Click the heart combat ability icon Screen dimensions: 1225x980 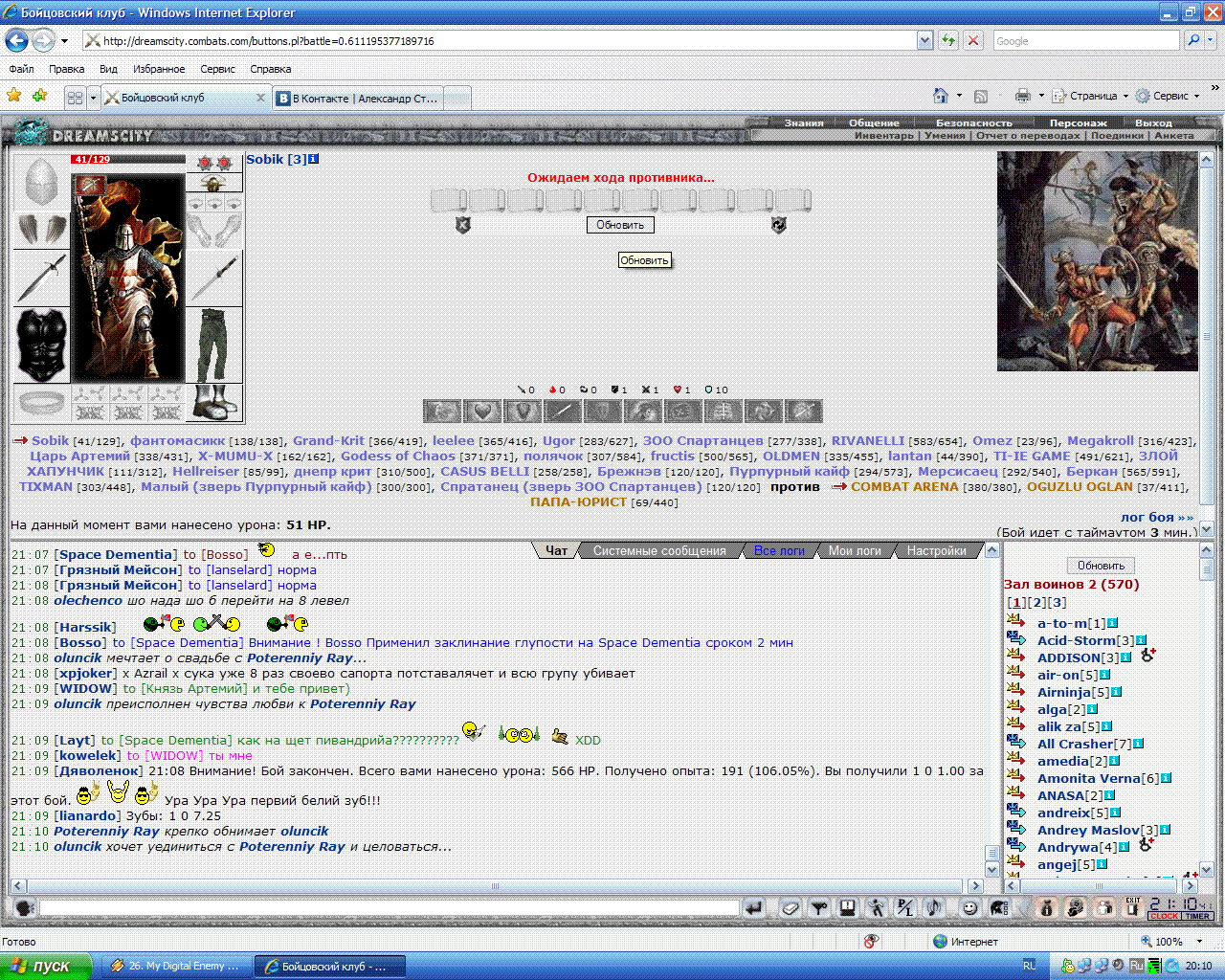482,412
